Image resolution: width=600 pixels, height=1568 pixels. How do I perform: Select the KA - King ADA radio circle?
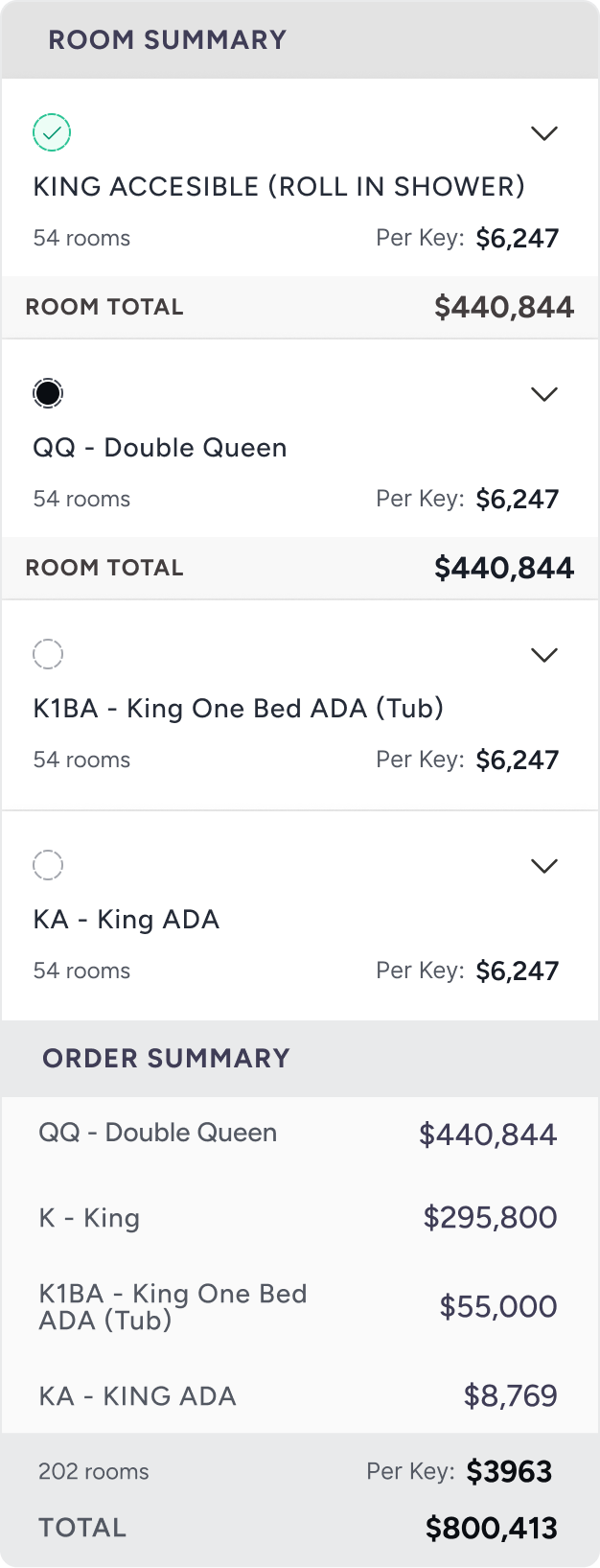point(48,865)
